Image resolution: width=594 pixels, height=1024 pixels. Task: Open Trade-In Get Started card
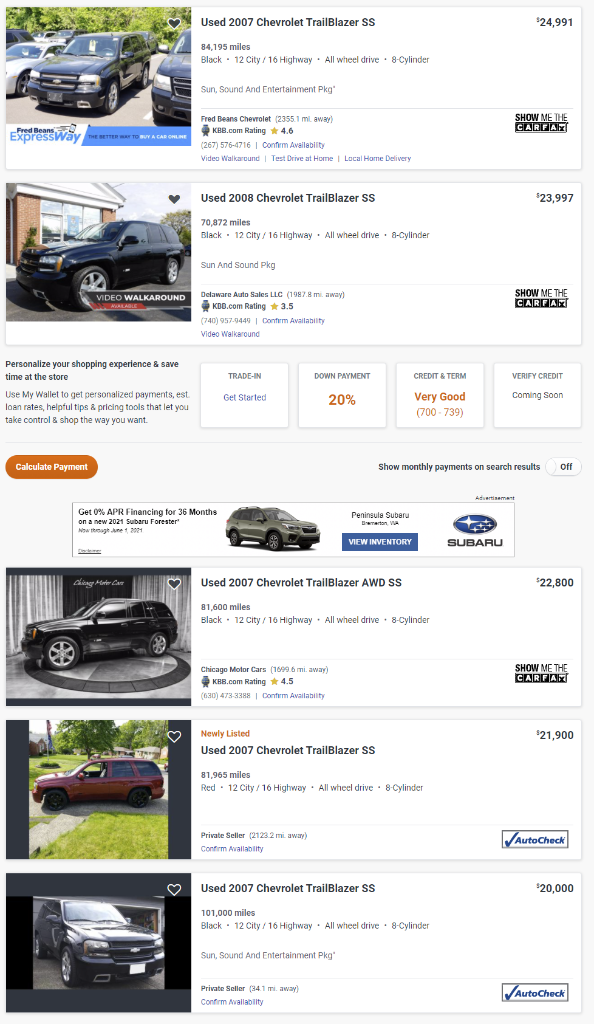coord(245,395)
